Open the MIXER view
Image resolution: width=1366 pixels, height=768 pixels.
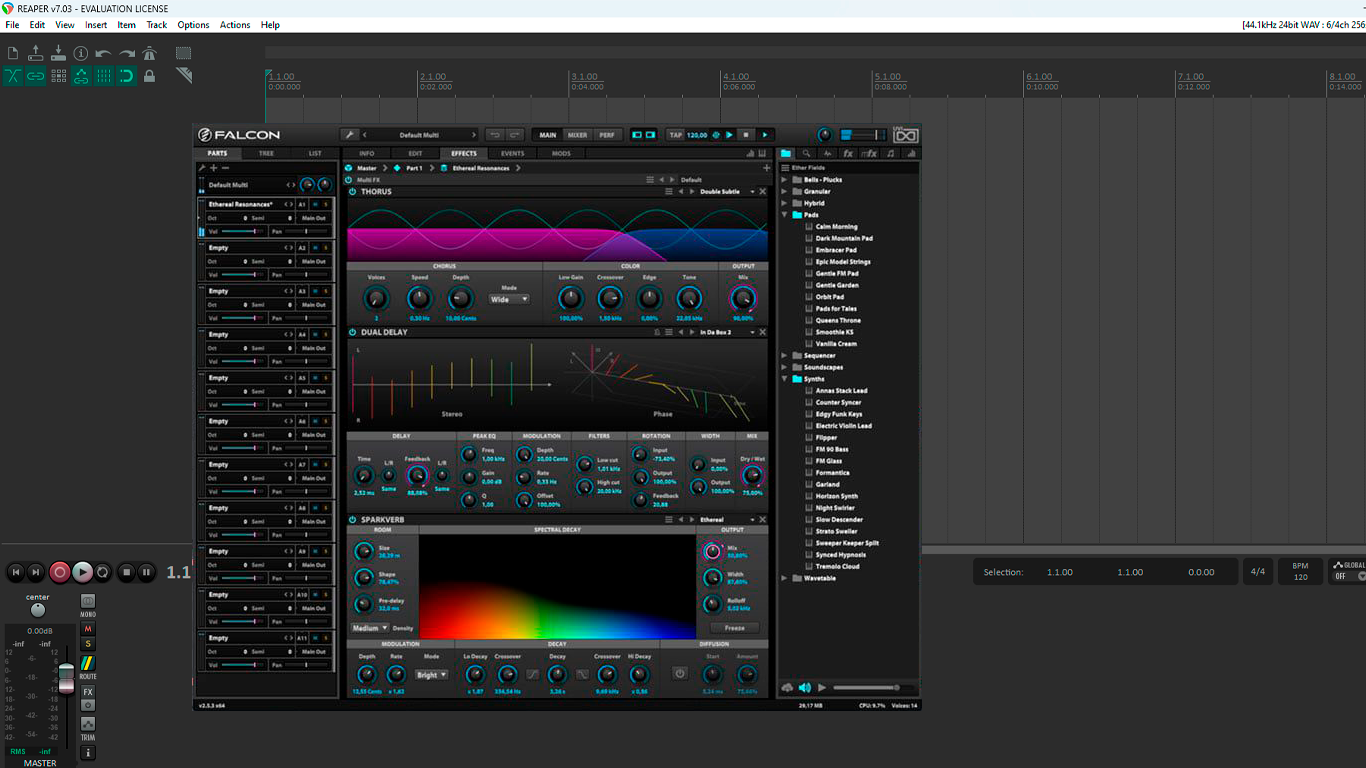tap(577, 135)
